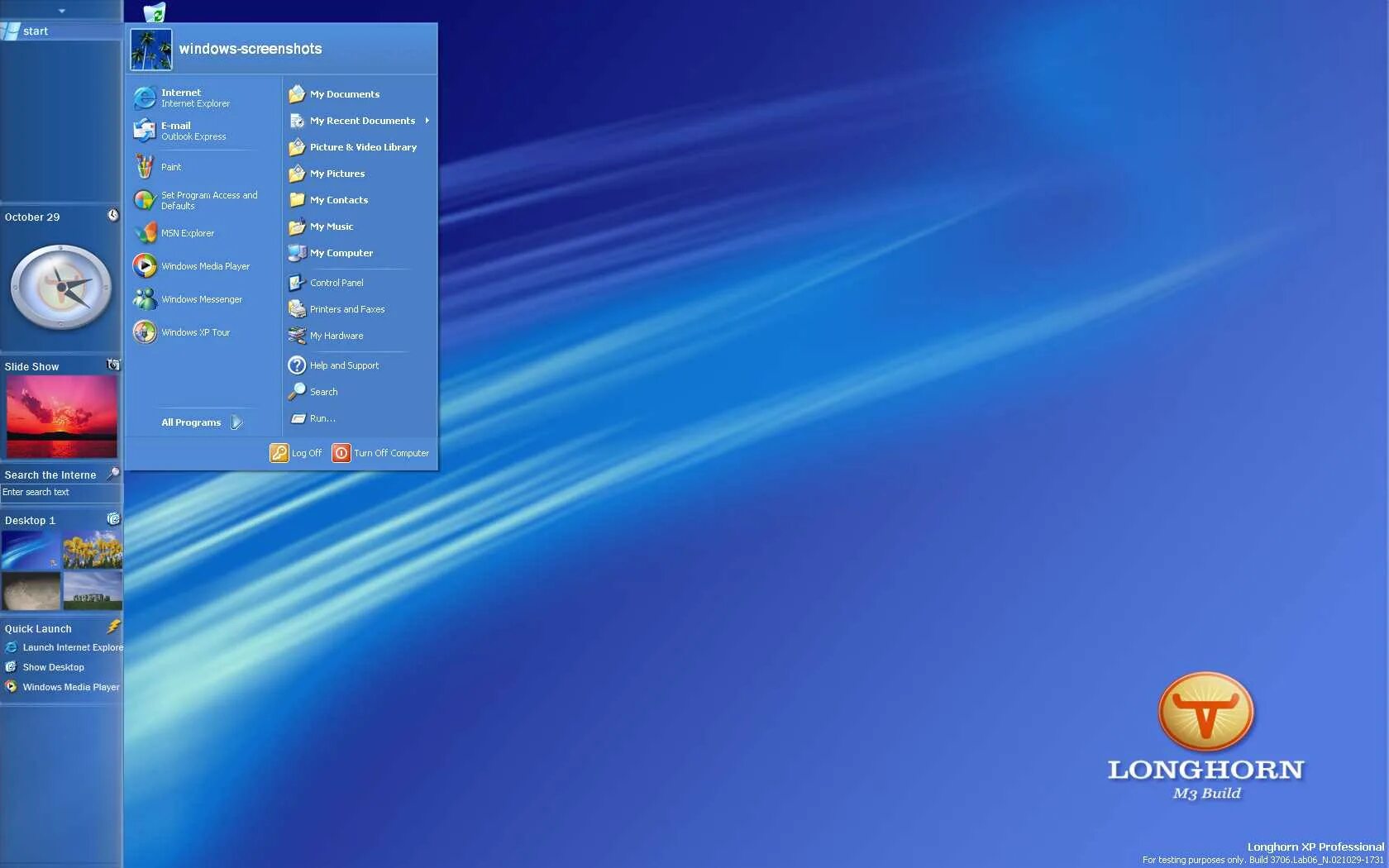Select Help and Support
Viewport: 1389px width, 868px height.
coord(343,365)
